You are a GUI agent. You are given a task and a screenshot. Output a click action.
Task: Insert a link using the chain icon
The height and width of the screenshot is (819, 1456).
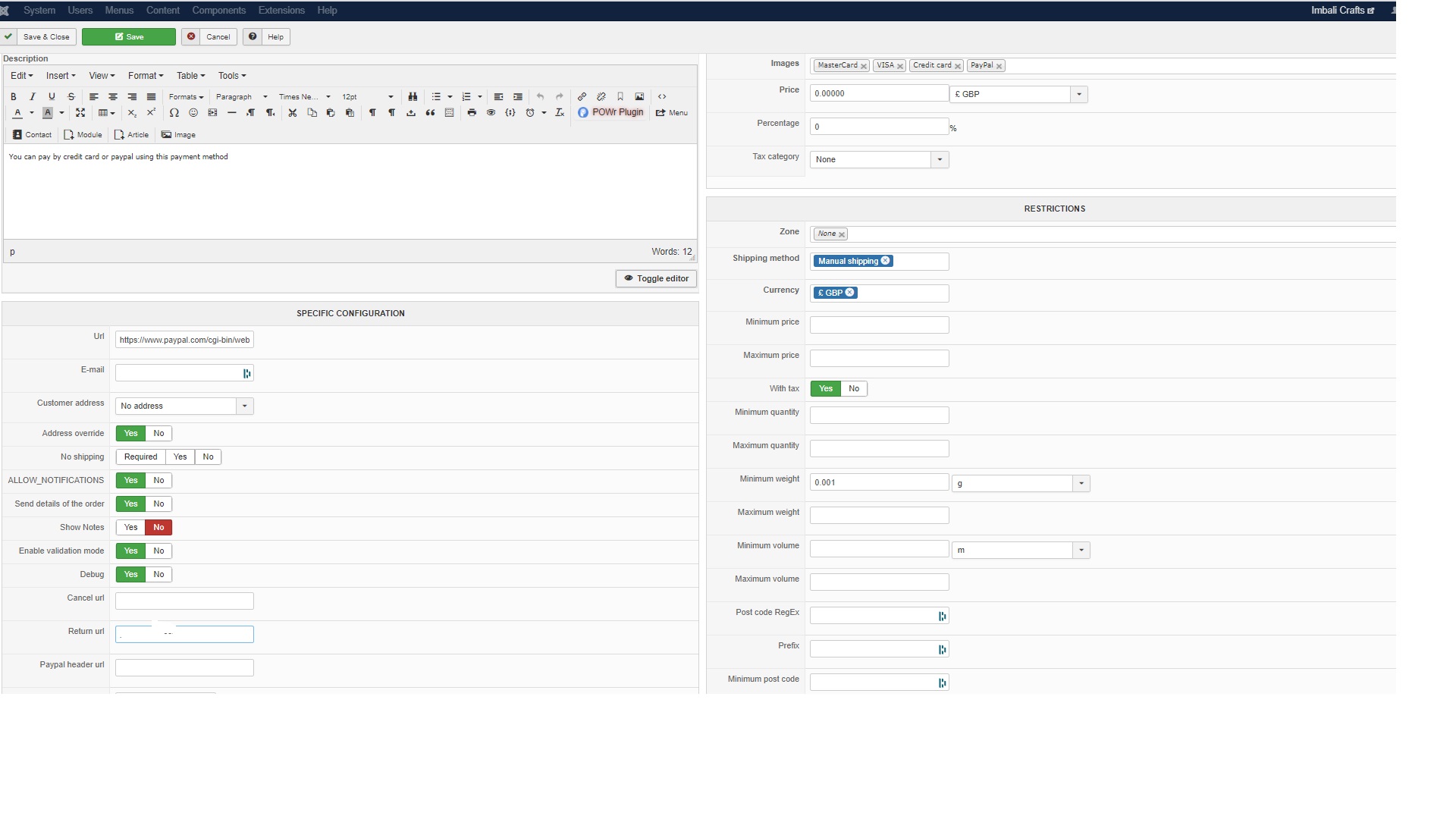click(x=582, y=97)
